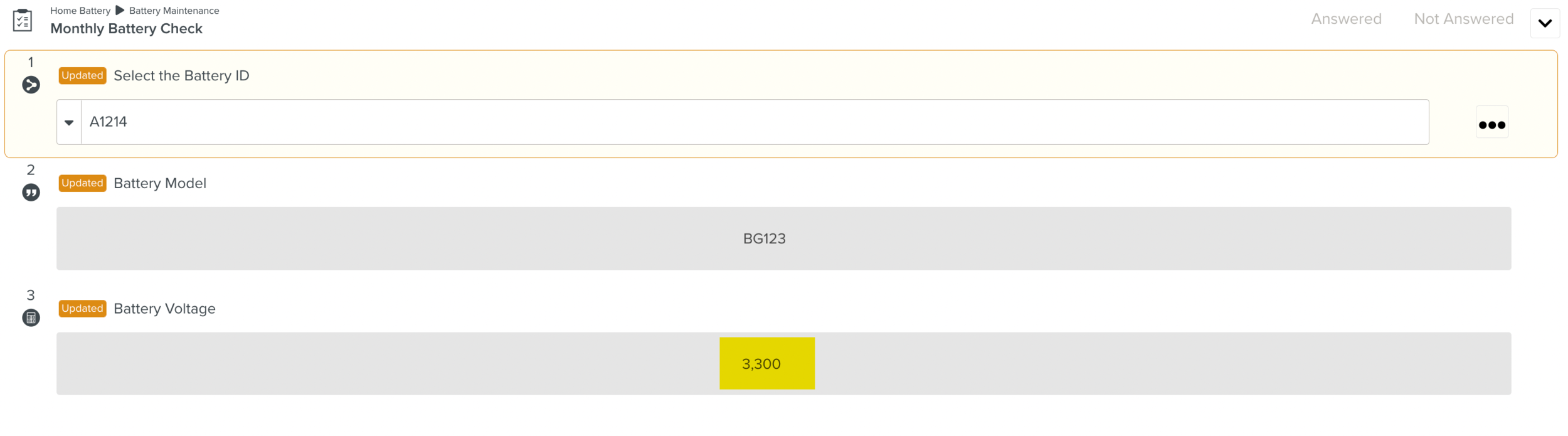
Task: Go to the Battery Maintenance breadcrumb
Action: click(x=174, y=11)
